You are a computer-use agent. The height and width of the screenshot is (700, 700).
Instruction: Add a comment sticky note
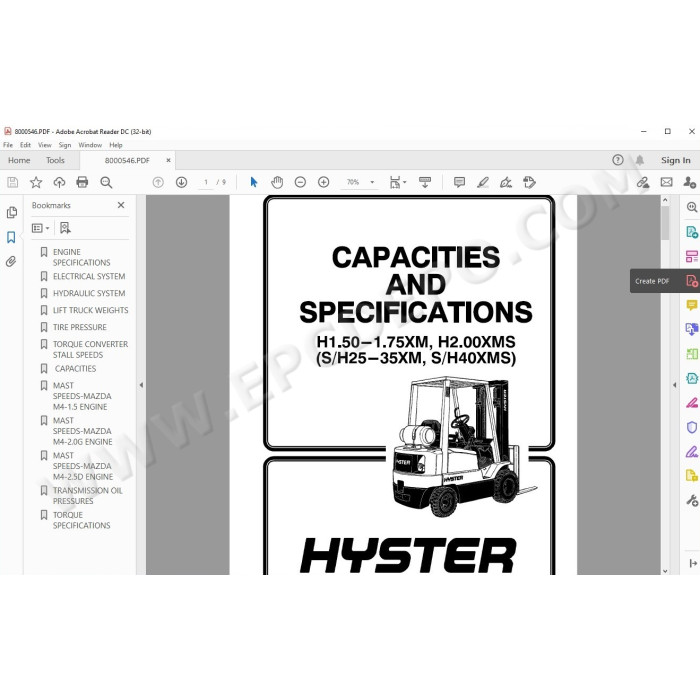coord(459,182)
